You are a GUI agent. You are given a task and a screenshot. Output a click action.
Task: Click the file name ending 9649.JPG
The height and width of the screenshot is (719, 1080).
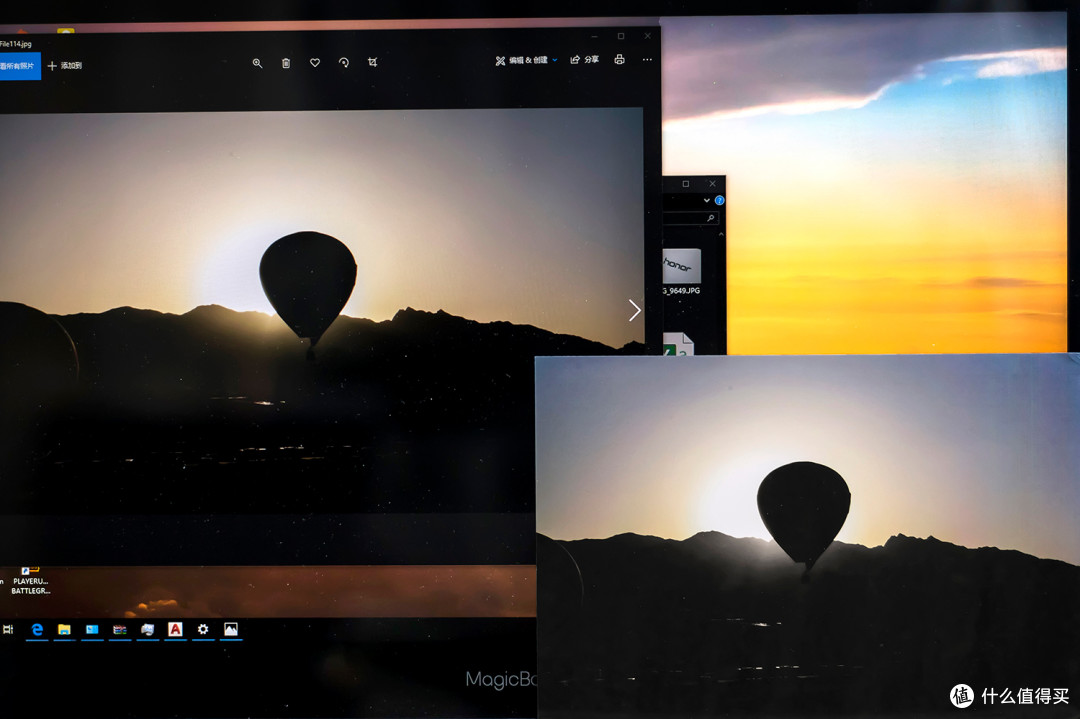coord(681,291)
